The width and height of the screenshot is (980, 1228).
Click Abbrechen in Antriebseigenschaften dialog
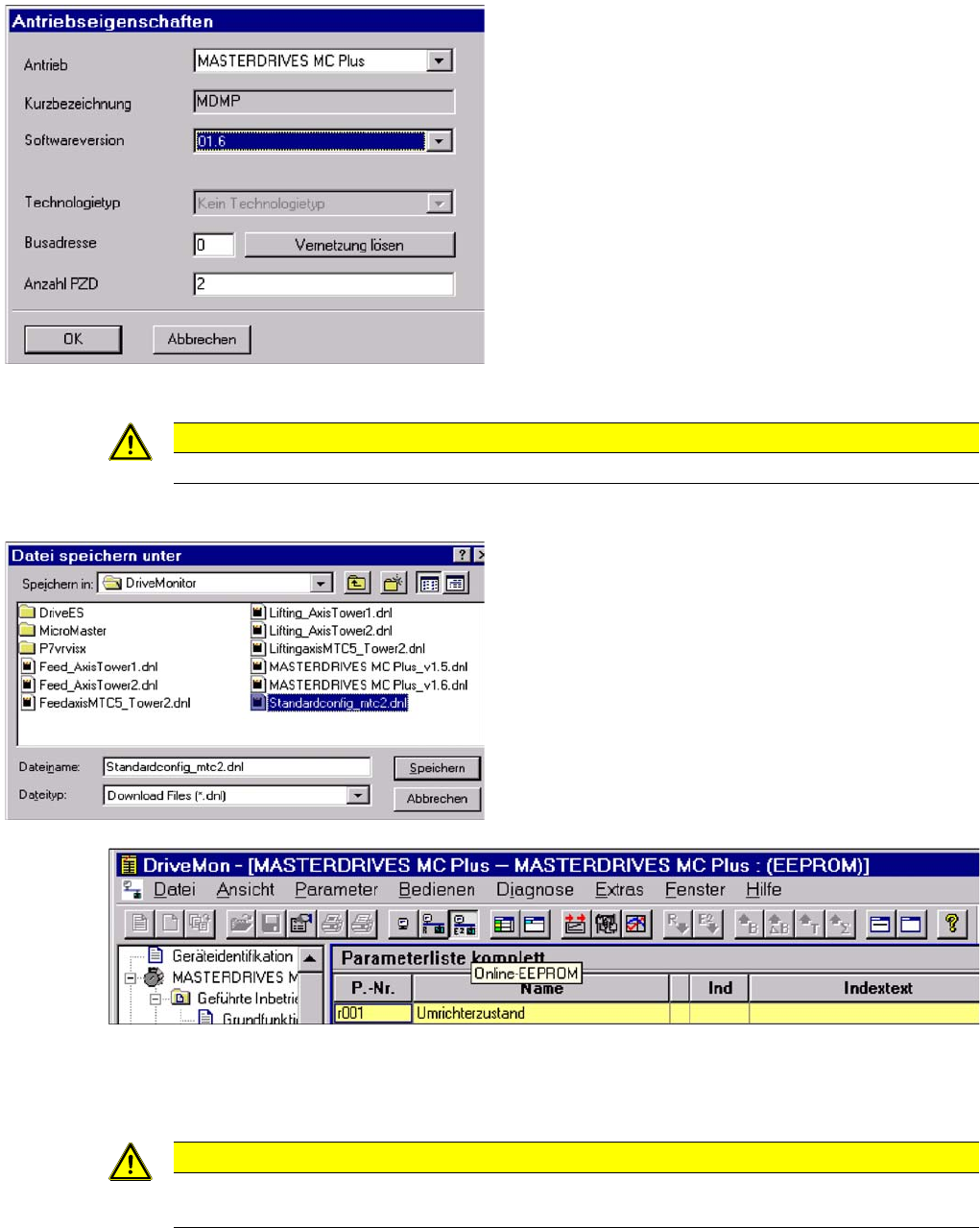pos(202,339)
